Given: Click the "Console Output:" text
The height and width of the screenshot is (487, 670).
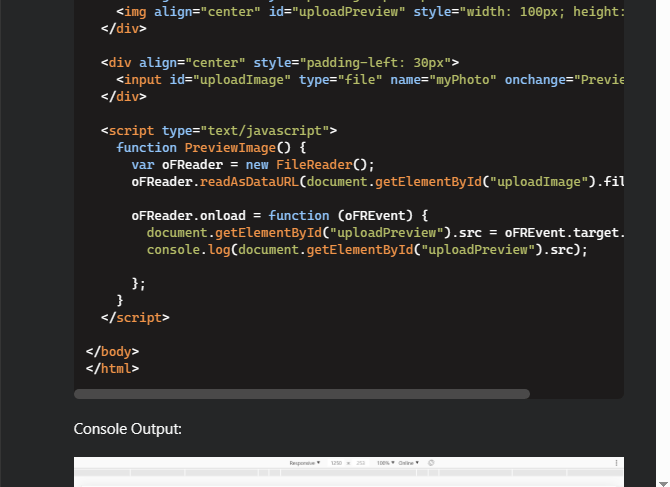Looking at the screenshot, I should (x=127, y=429).
